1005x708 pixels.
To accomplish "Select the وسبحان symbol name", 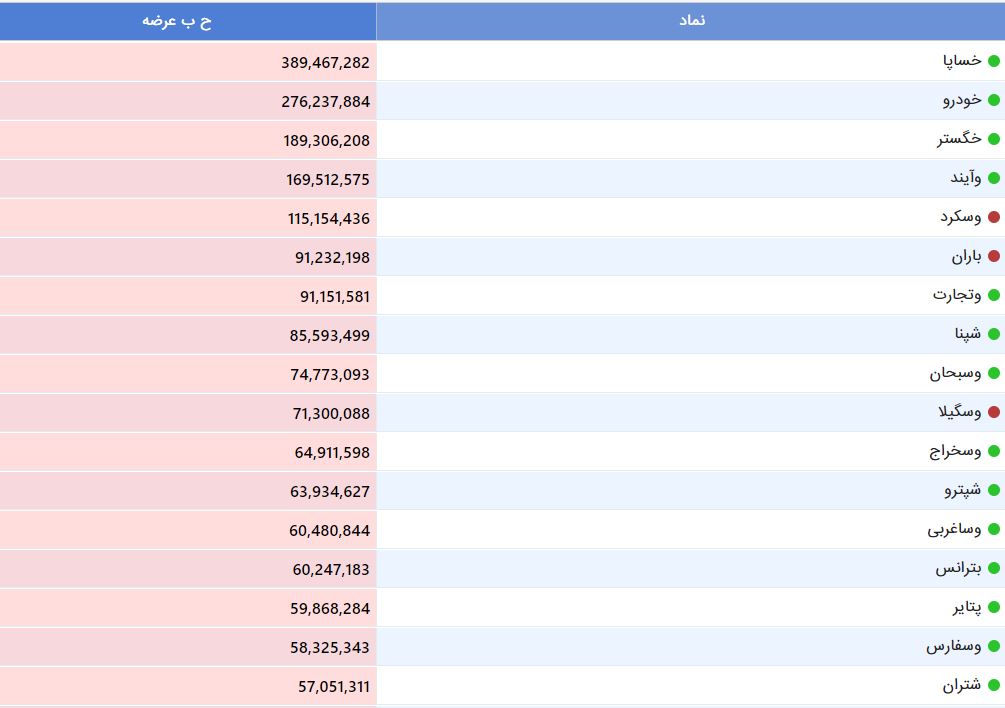I will coord(956,373).
